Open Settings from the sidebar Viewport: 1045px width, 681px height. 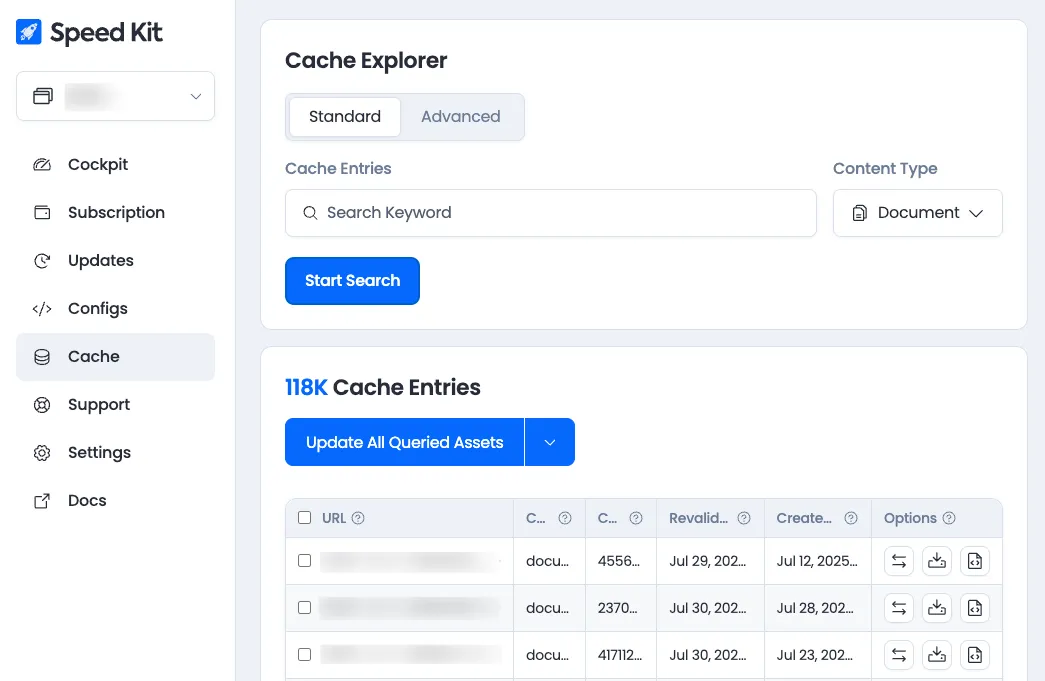(115, 452)
